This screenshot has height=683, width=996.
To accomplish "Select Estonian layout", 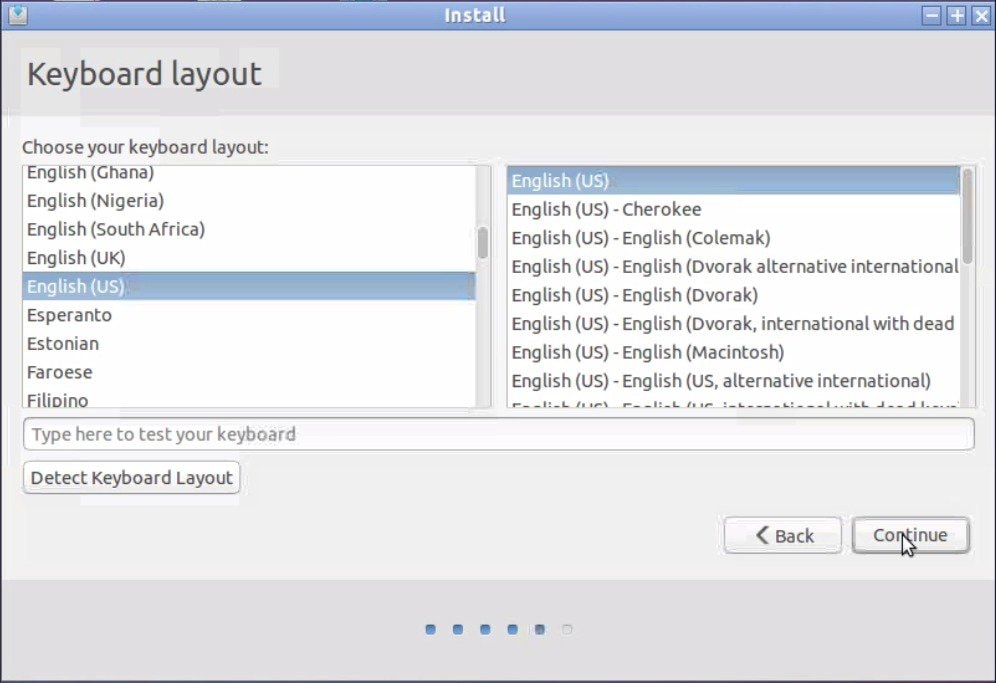I will pos(248,343).
